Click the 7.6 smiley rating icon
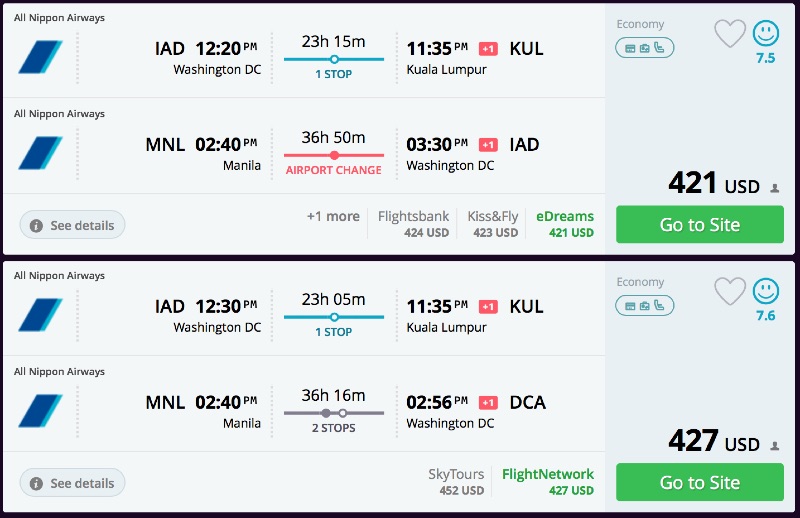The image size is (800, 518). tap(766, 292)
